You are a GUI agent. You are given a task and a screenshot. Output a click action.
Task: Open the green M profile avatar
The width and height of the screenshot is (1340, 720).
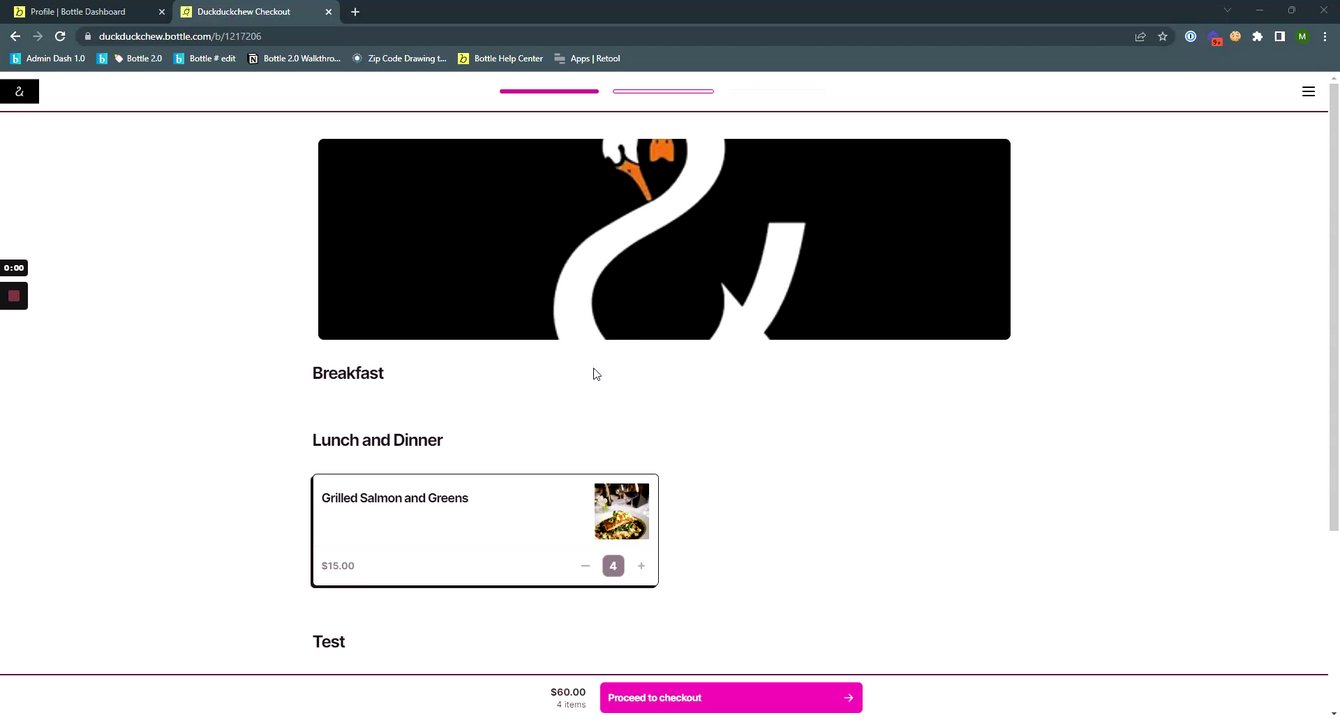click(1302, 36)
